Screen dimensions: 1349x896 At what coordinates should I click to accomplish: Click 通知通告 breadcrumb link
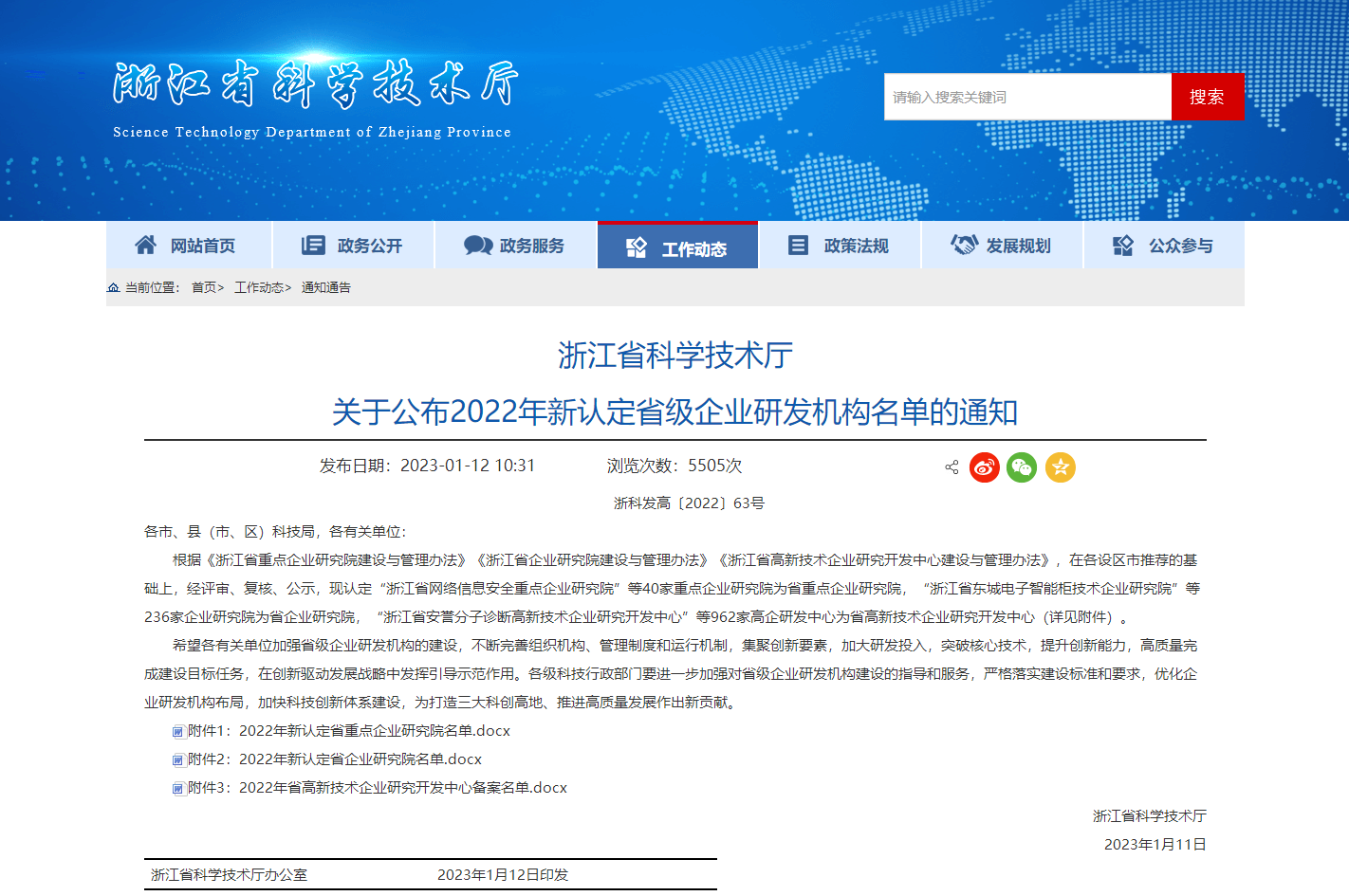(x=326, y=287)
